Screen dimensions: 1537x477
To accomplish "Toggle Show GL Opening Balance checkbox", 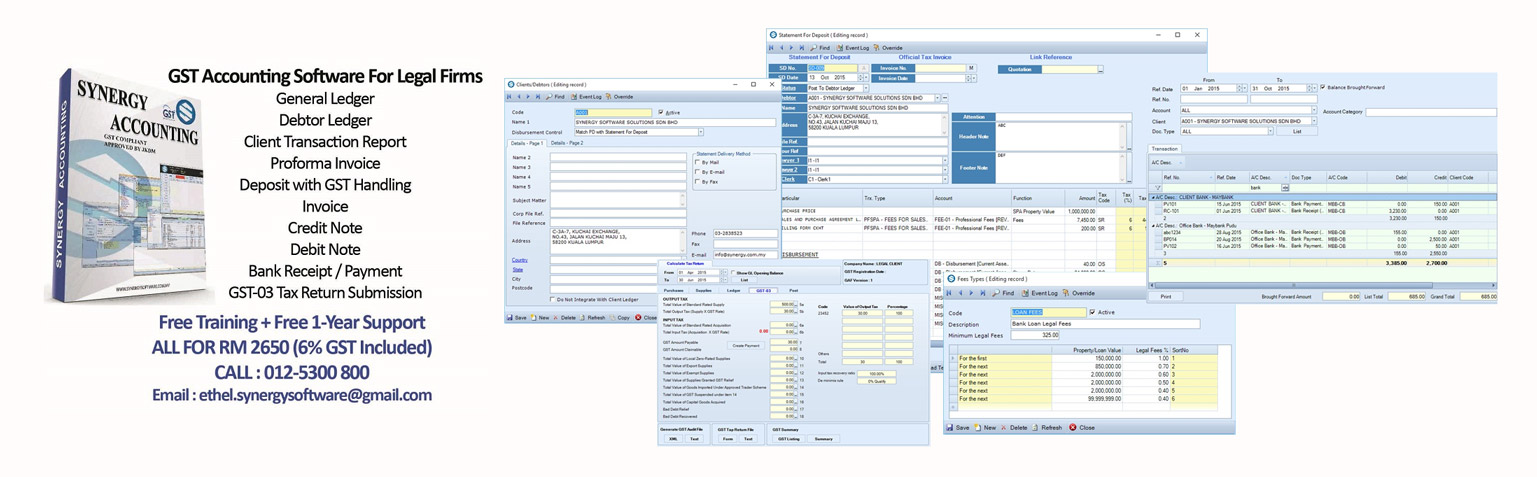I will (733, 272).
